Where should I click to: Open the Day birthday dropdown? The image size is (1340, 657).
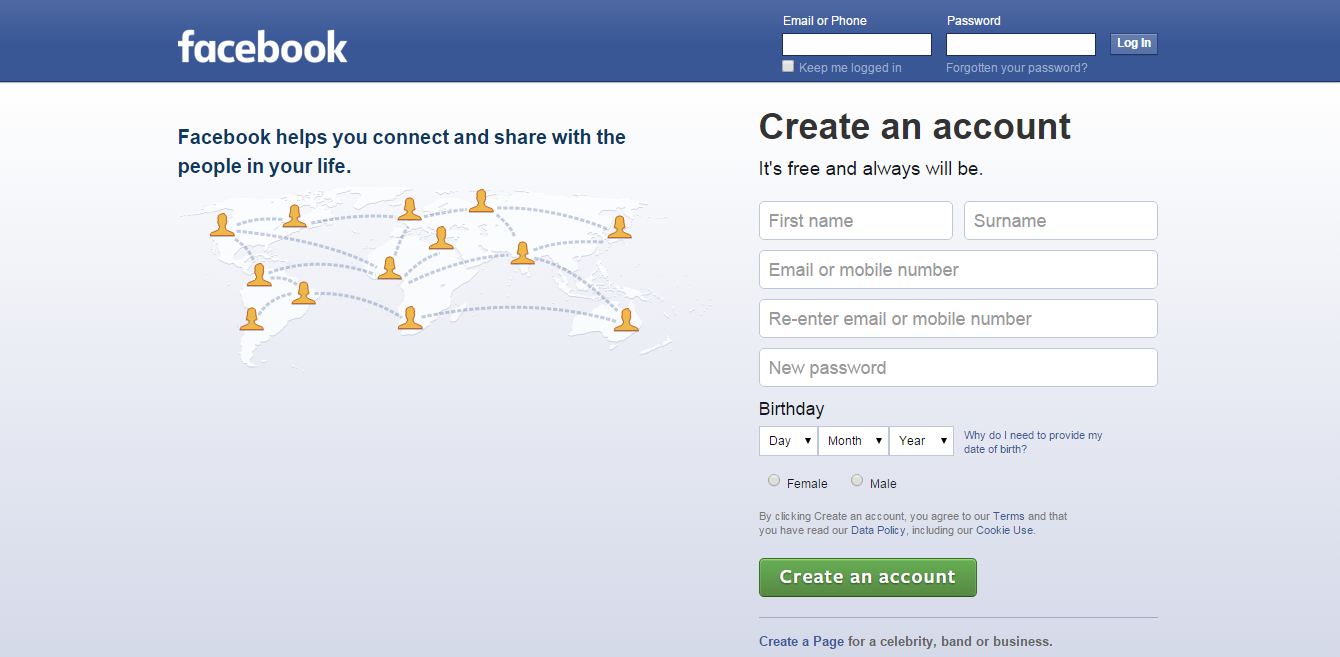788,441
